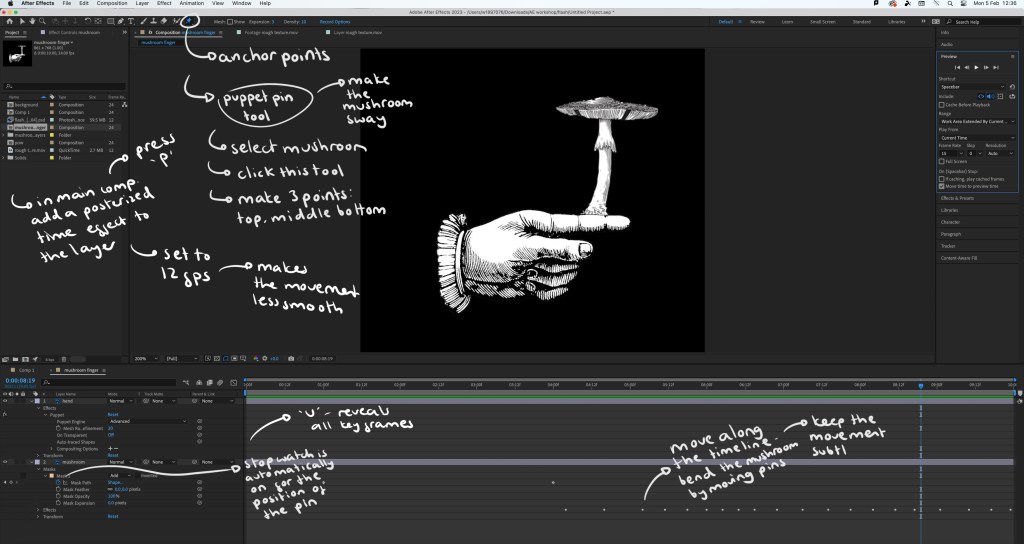This screenshot has width=1024, height=544.
Task: Uncheck Move time to preview time
Action: tap(942, 185)
